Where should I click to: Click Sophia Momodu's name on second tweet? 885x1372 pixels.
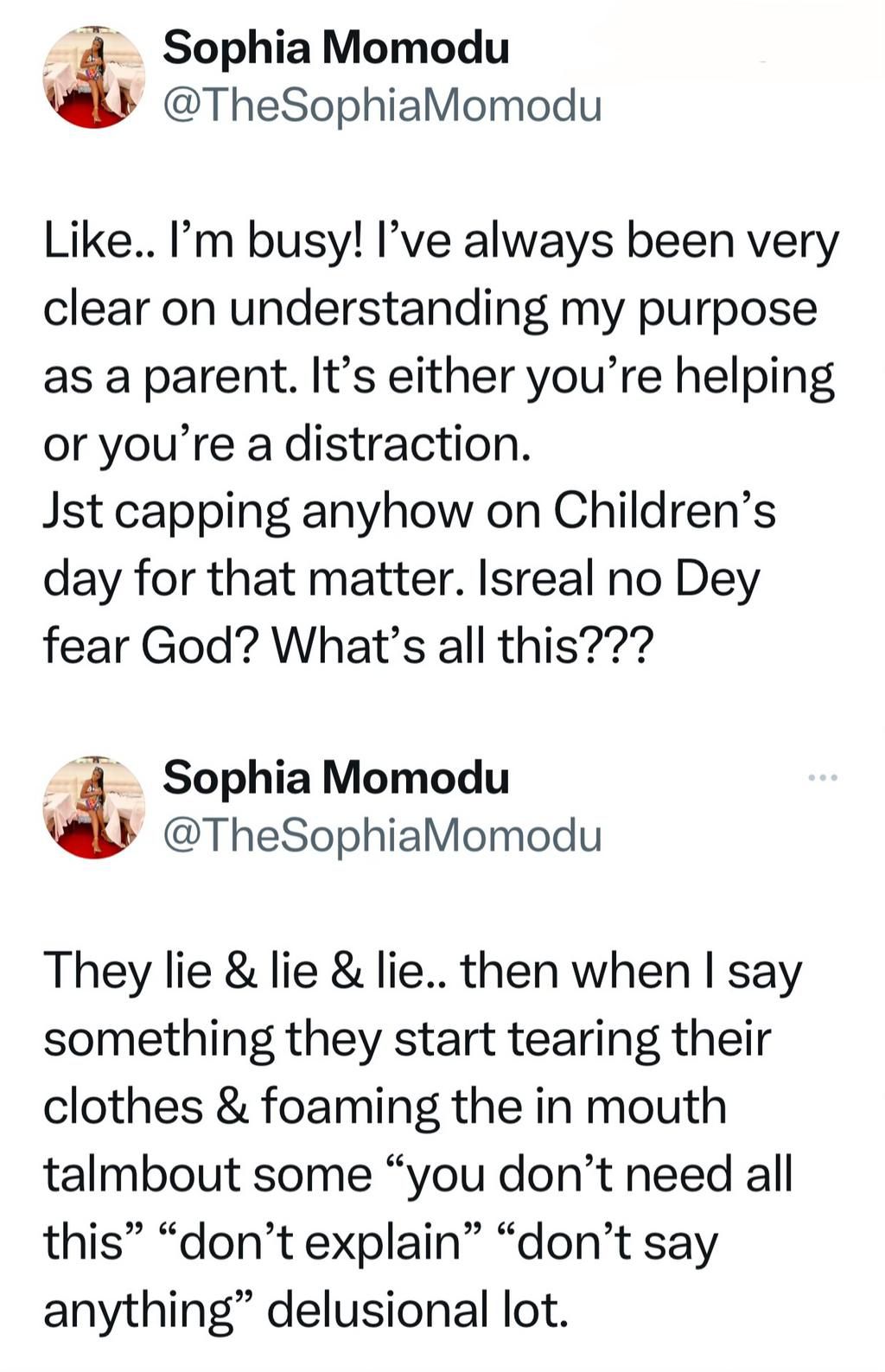[337, 781]
